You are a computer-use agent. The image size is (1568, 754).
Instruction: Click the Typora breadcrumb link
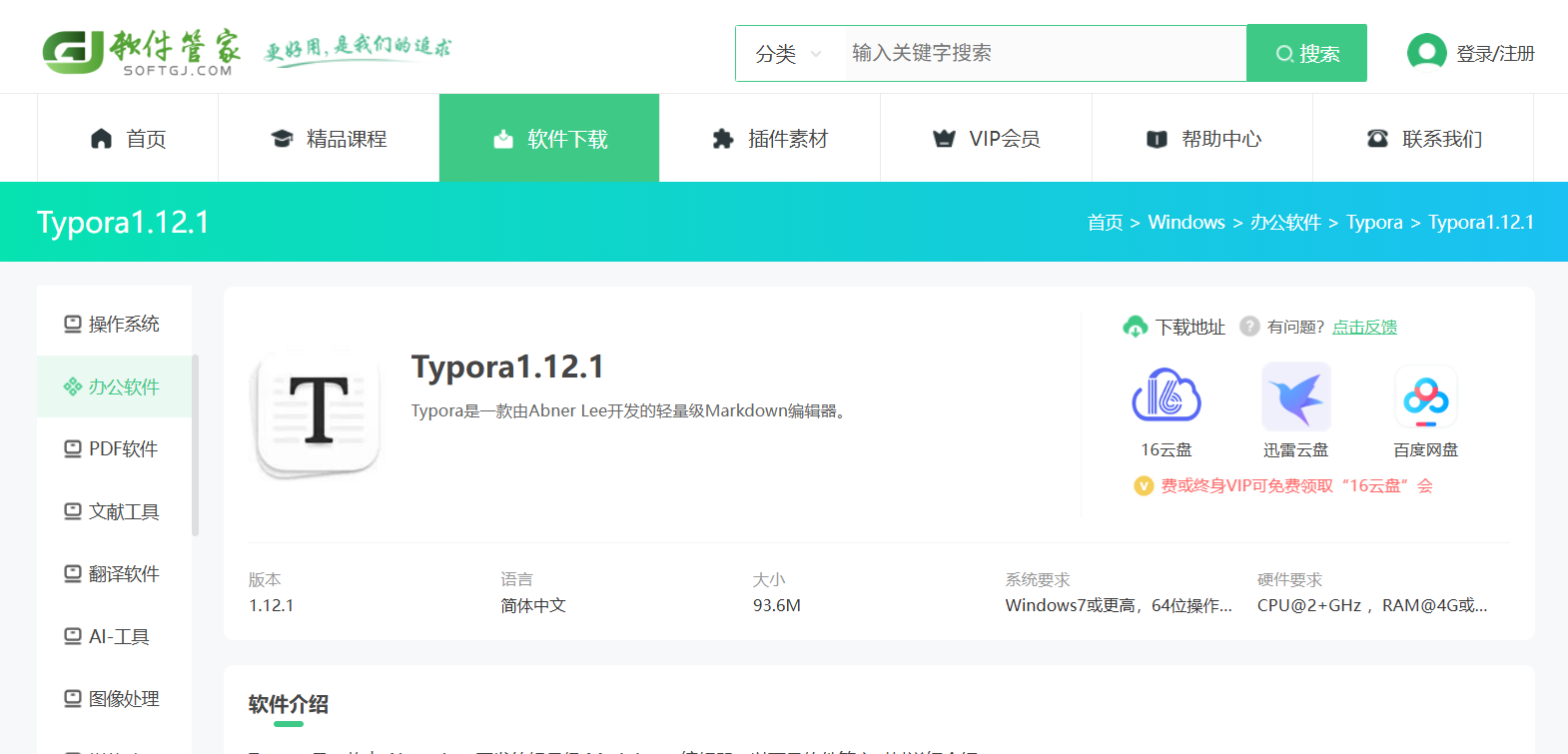1374,223
